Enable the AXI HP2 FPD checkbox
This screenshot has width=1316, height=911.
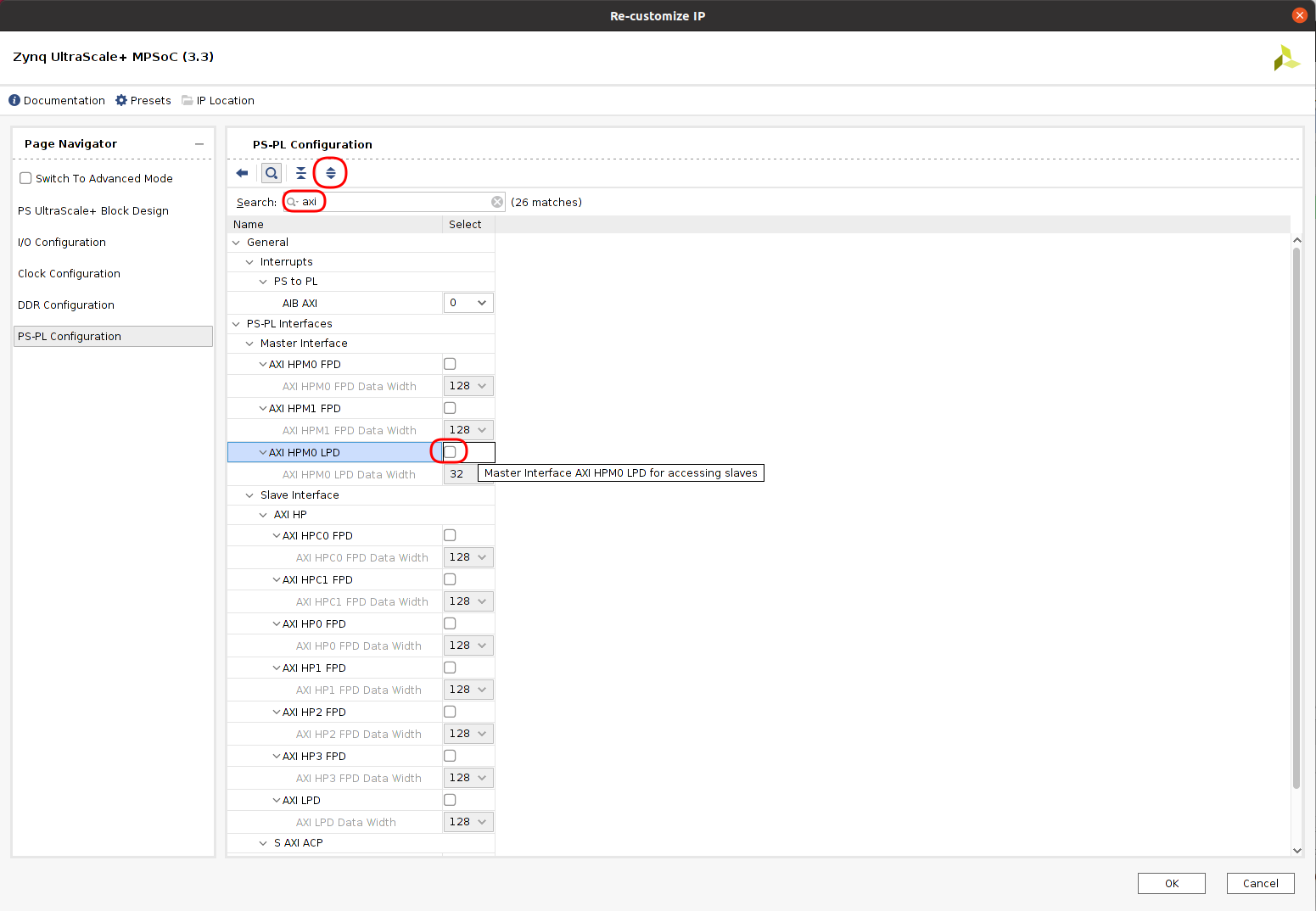[450, 712]
